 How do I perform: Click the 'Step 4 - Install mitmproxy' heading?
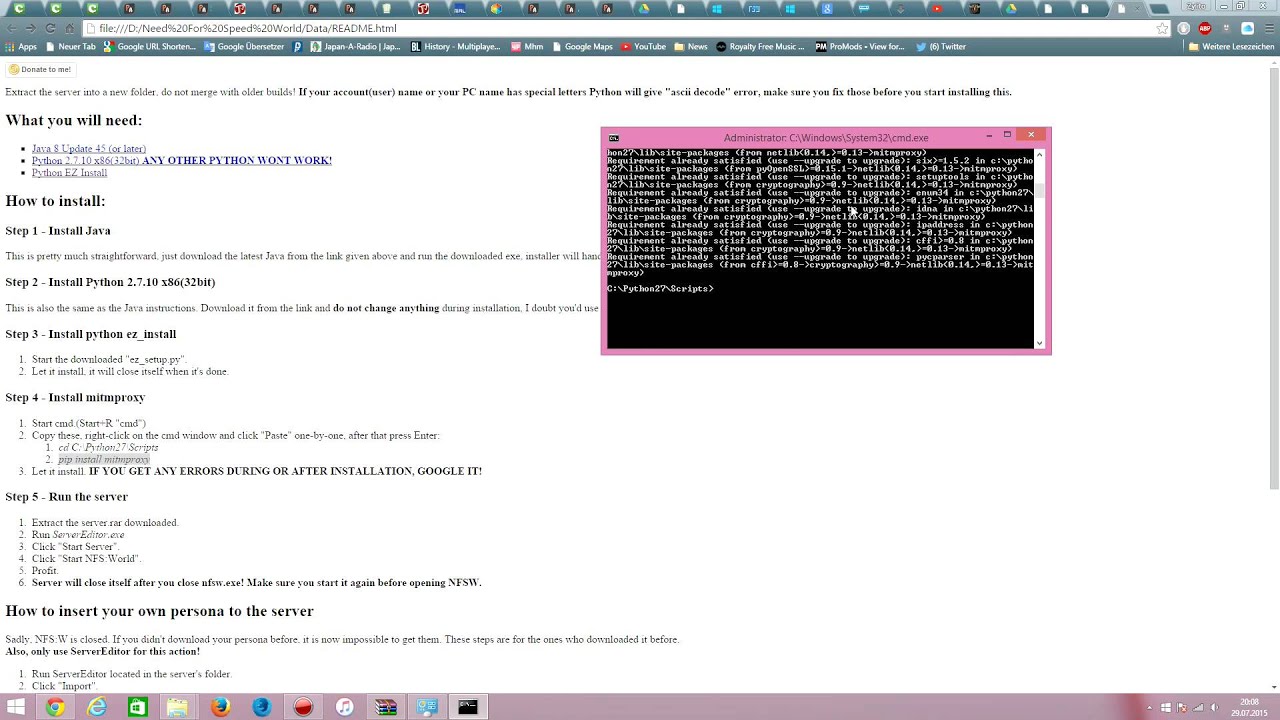pyautogui.click(x=75, y=397)
